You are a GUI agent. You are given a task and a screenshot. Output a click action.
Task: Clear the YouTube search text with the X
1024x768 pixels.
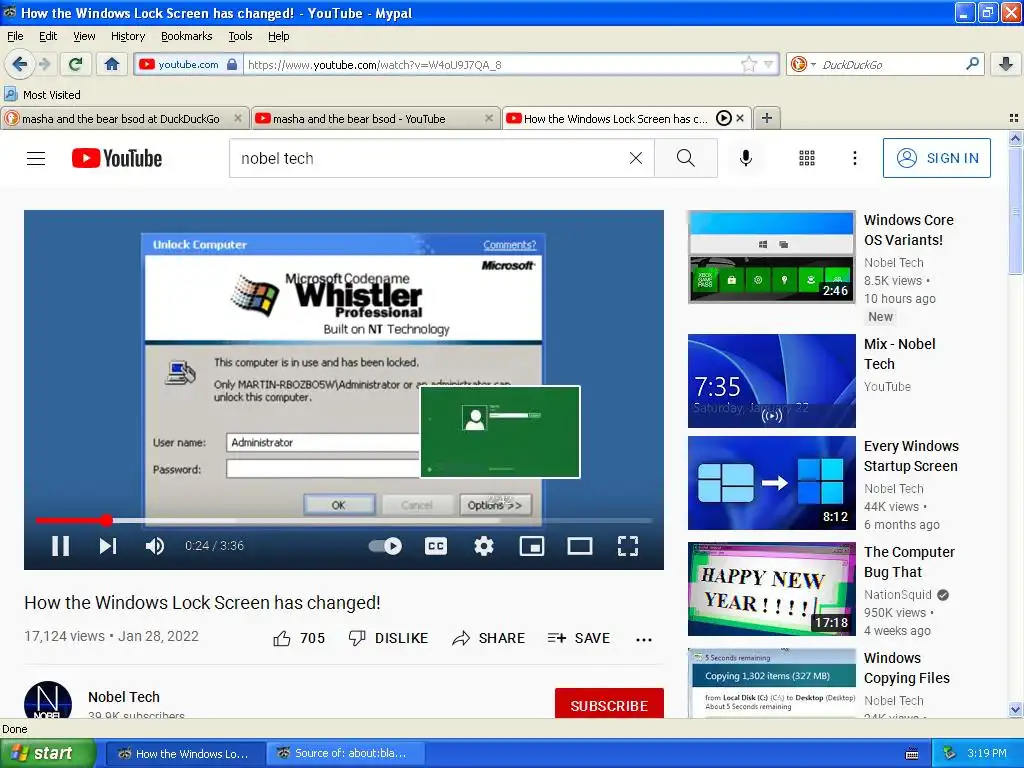pos(635,158)
